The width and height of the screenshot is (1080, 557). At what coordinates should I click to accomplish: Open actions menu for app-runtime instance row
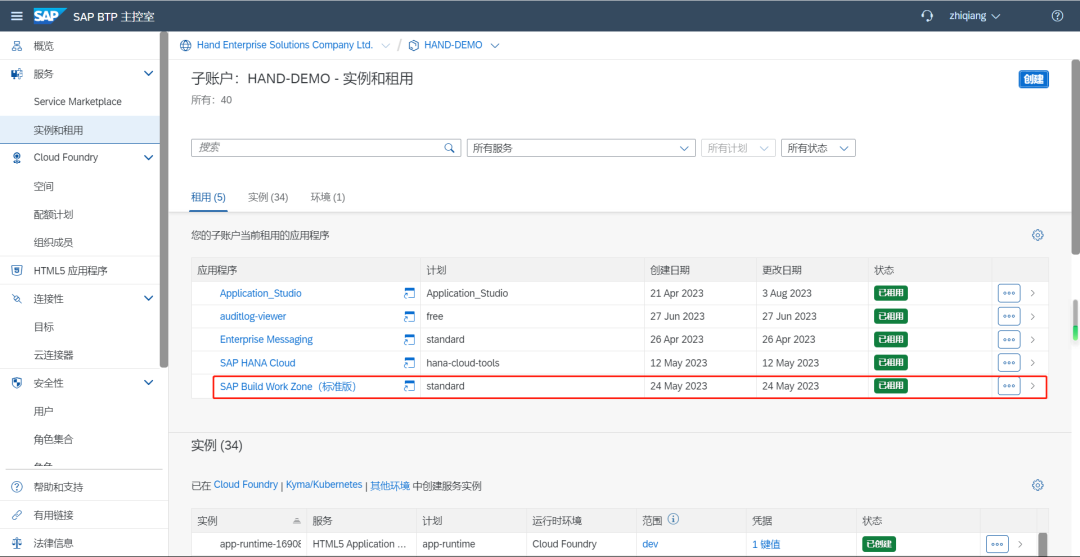[x=997, y=544]
